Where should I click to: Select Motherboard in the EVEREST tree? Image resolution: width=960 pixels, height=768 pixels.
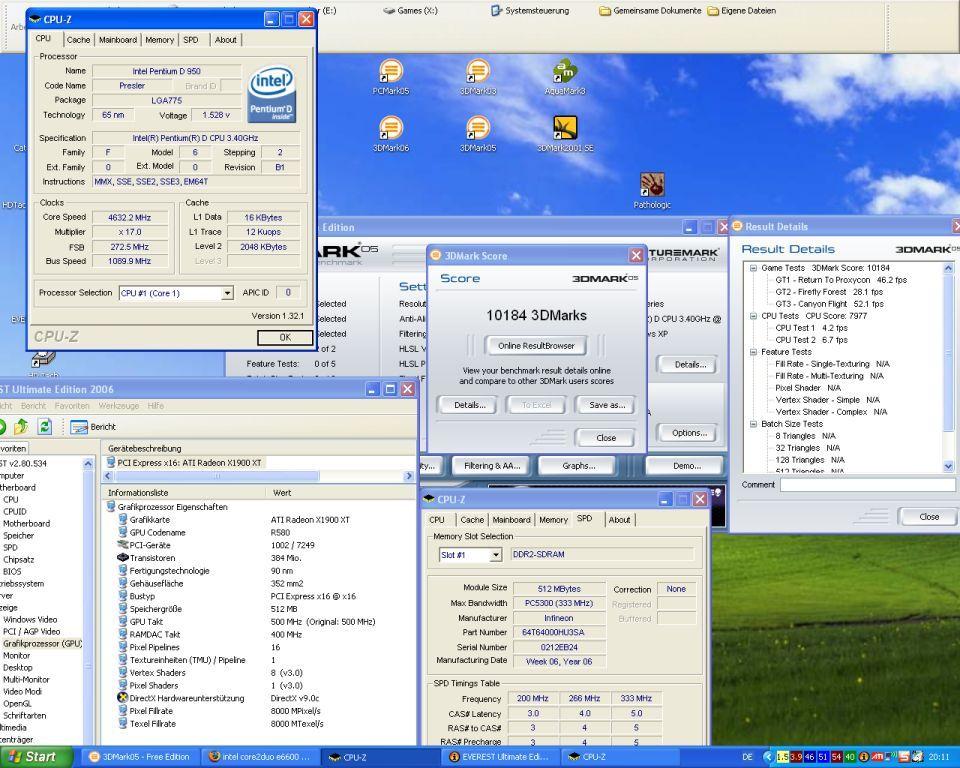tap(26, 524)
